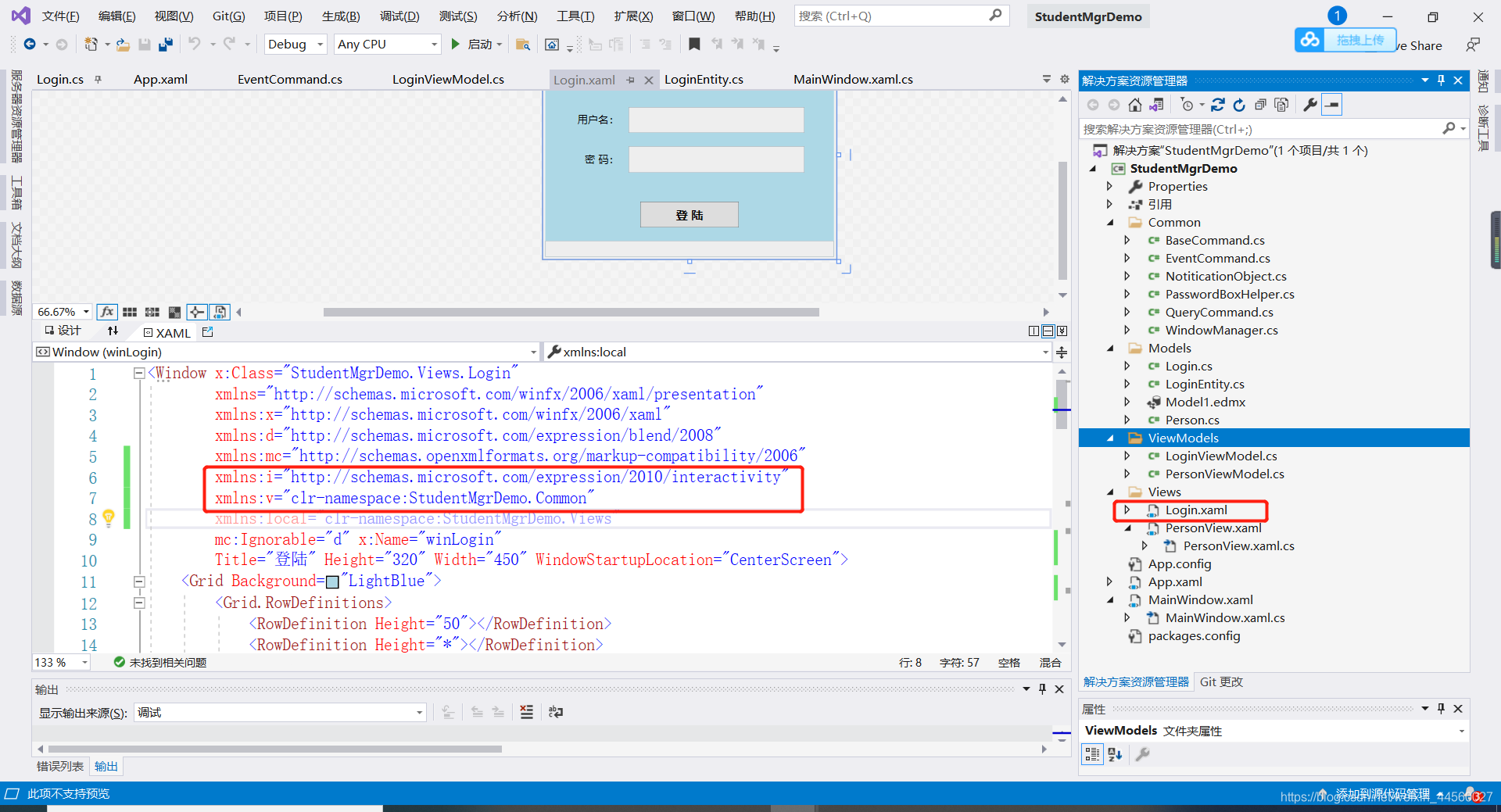The image size is (1501, 812).
Task: Click the 登 陆 button in designer preview
Action: pyautogui.click(x=690, y=215)
